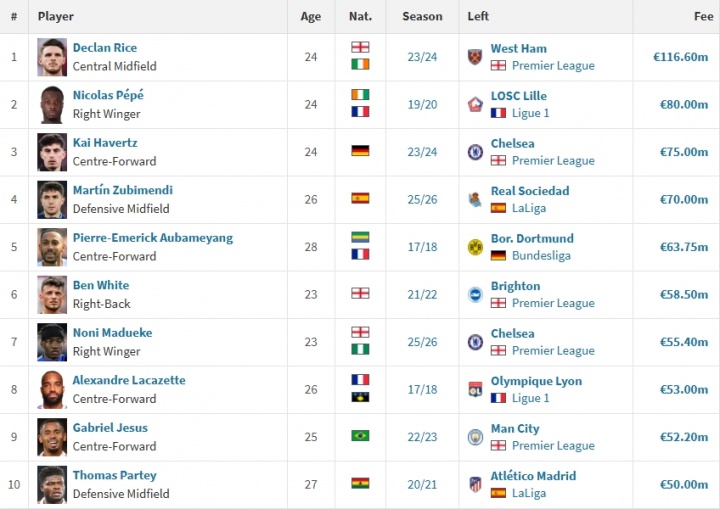
Task: Click the Brighton club crest icon
Action: [x=475, y=294]
